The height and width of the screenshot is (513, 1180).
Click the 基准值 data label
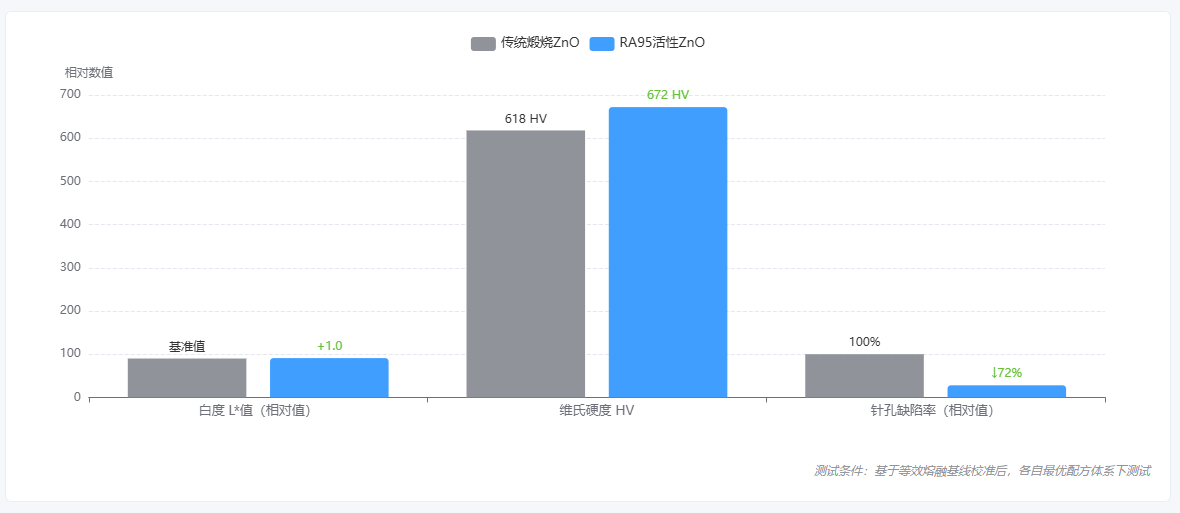coord(187,347)
